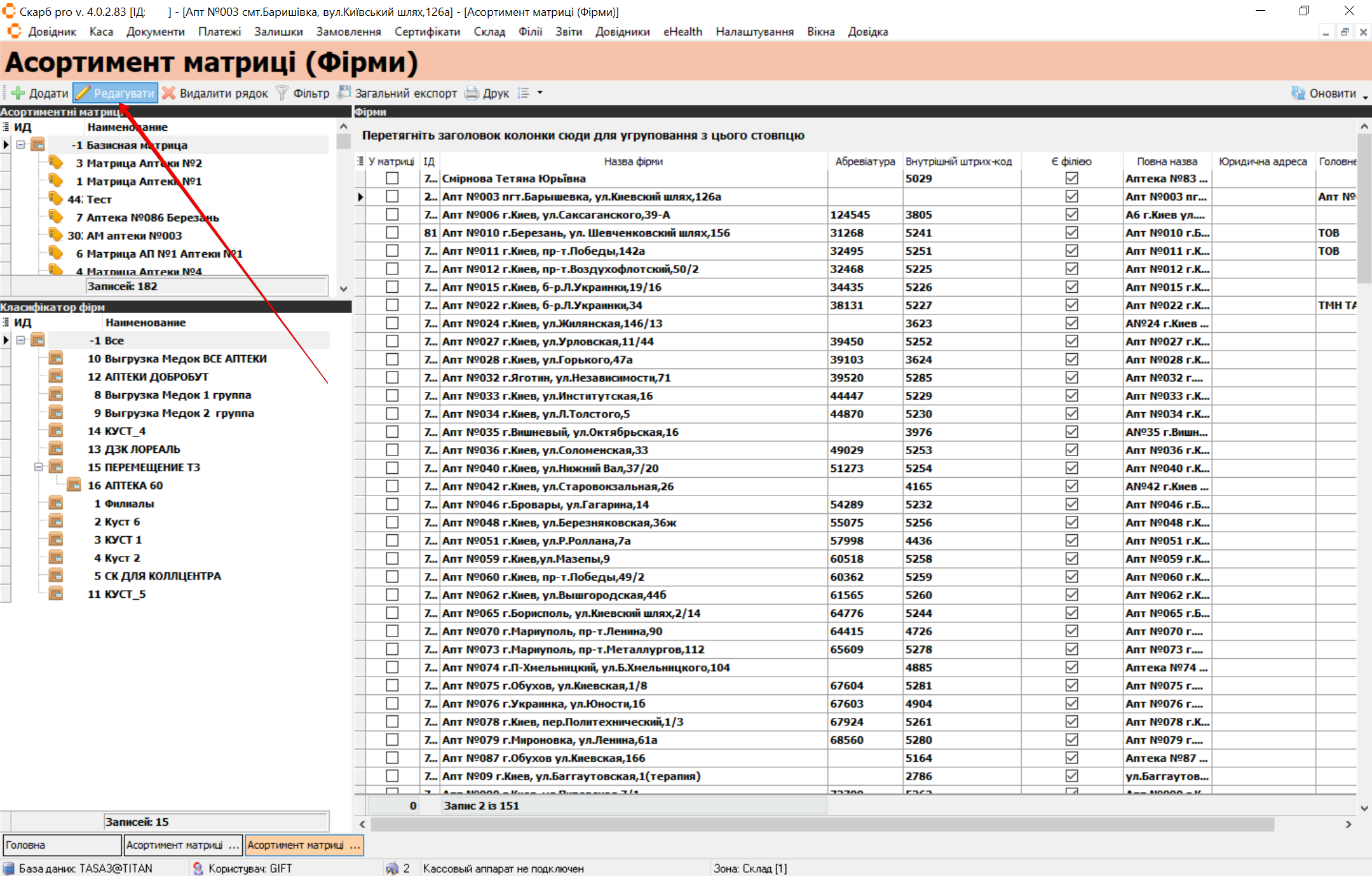Check У матриці for Смірнова Тетяна Юрьівна
Image resolution: width=1372 pixels, height=876 pixels.
click(392, 179)
